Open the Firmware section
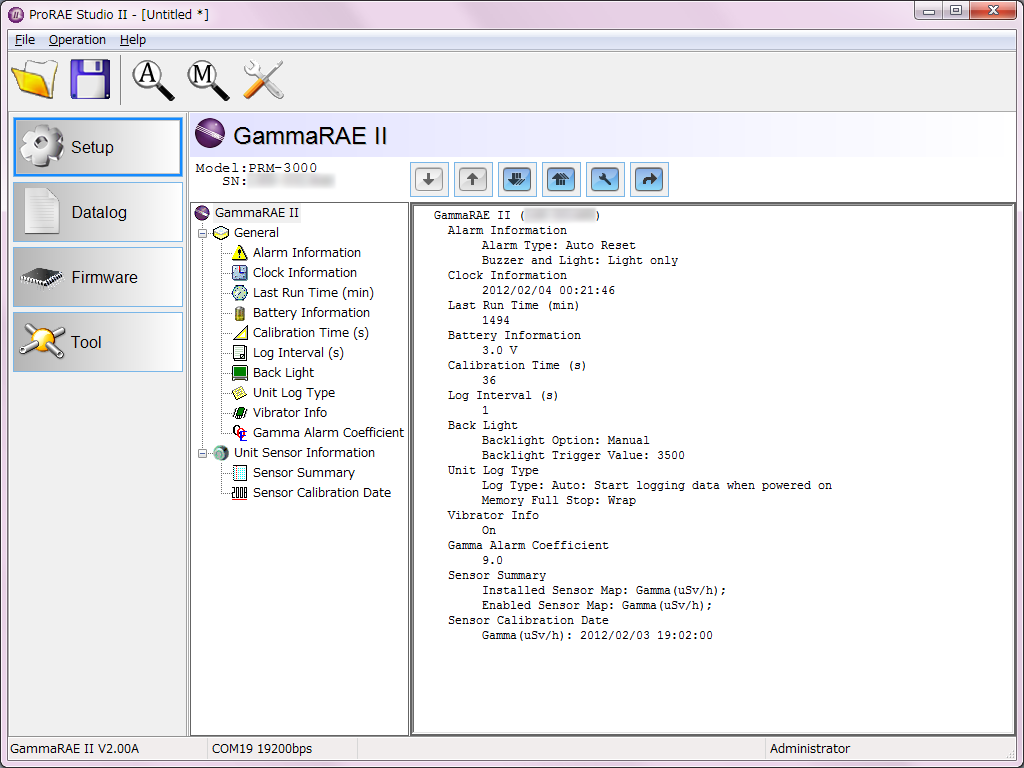This screenshot has height=768, width=1024. click(98, 277)
